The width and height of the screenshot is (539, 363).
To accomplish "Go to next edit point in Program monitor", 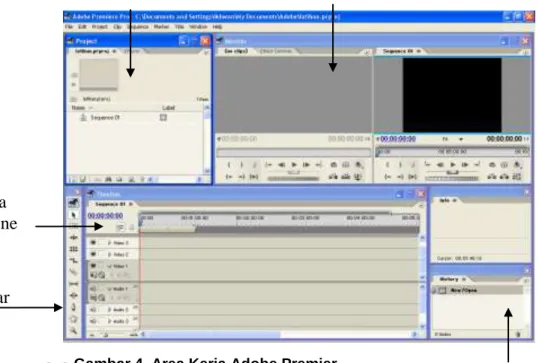I will (x=477, y=165).
